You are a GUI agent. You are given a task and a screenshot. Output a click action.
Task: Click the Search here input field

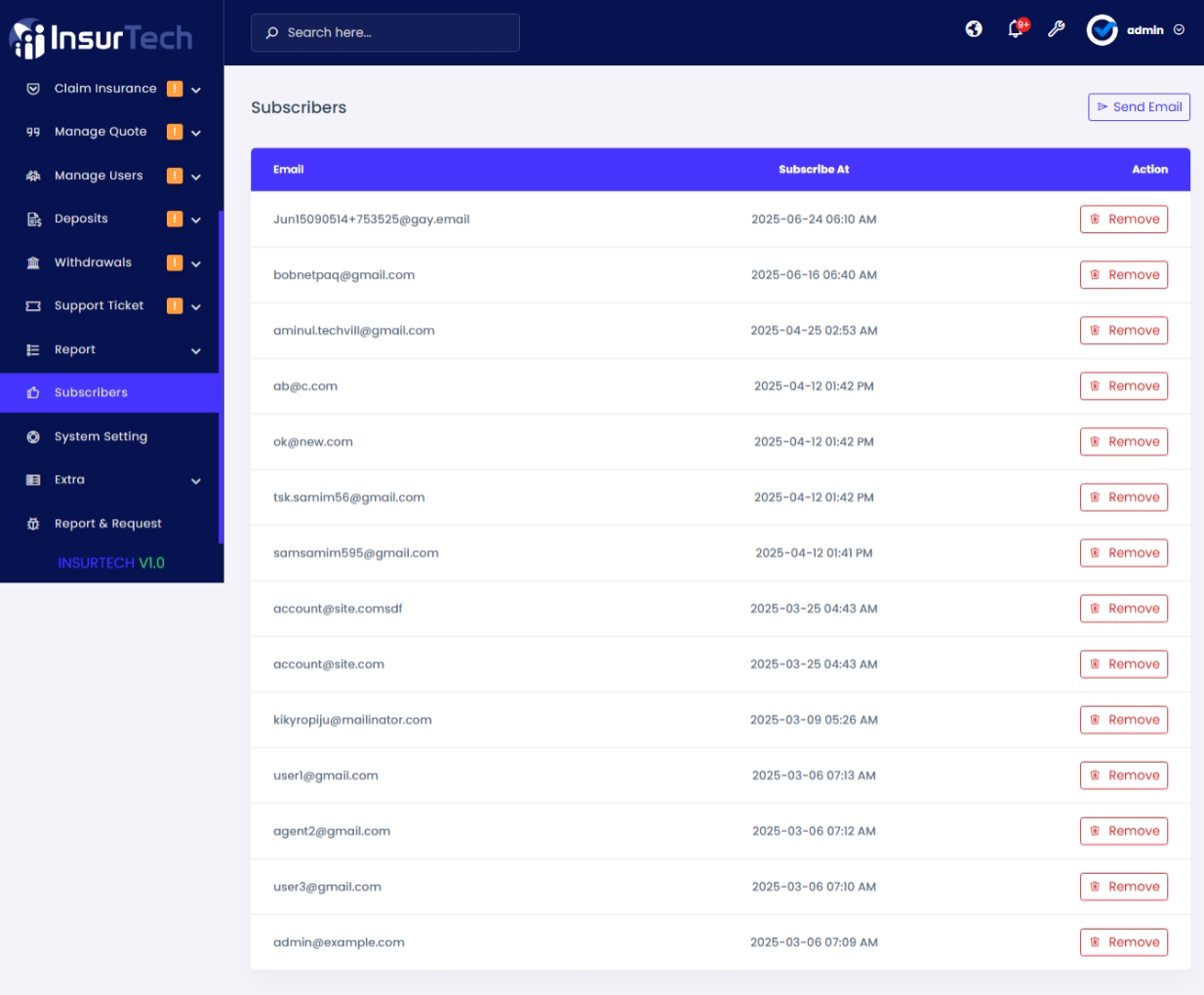pos(385,32)
